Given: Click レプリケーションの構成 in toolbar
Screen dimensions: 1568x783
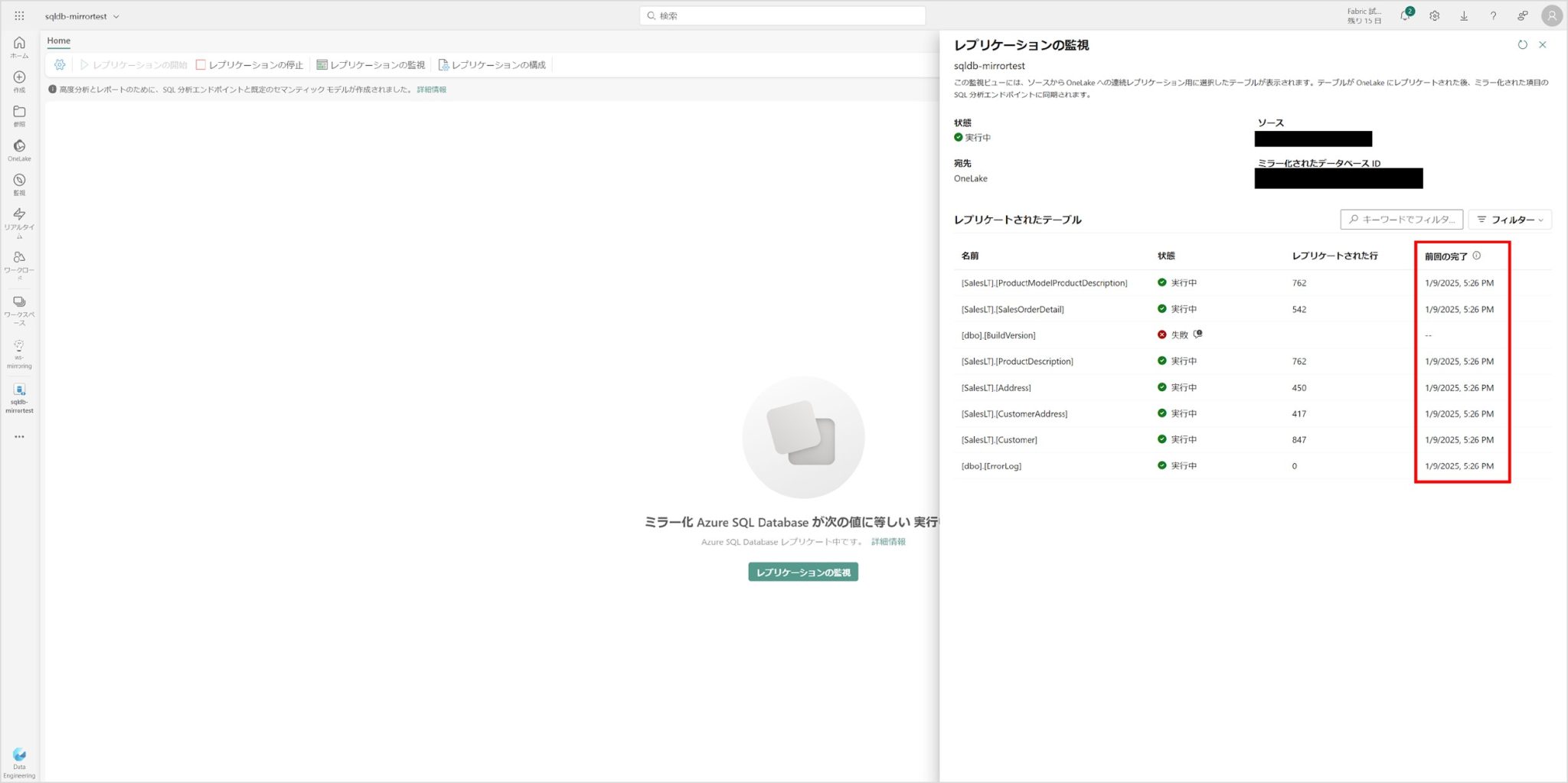Looking at the screenshot, I should tap(492, 65).
